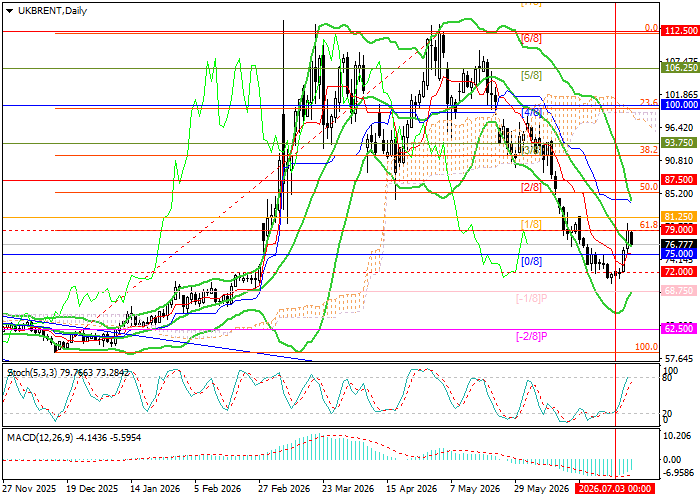This screenshot has height=500, width=700.
Task: Open the UKBRENT chart dropdown triangle
Action: [x=9, y=11]
